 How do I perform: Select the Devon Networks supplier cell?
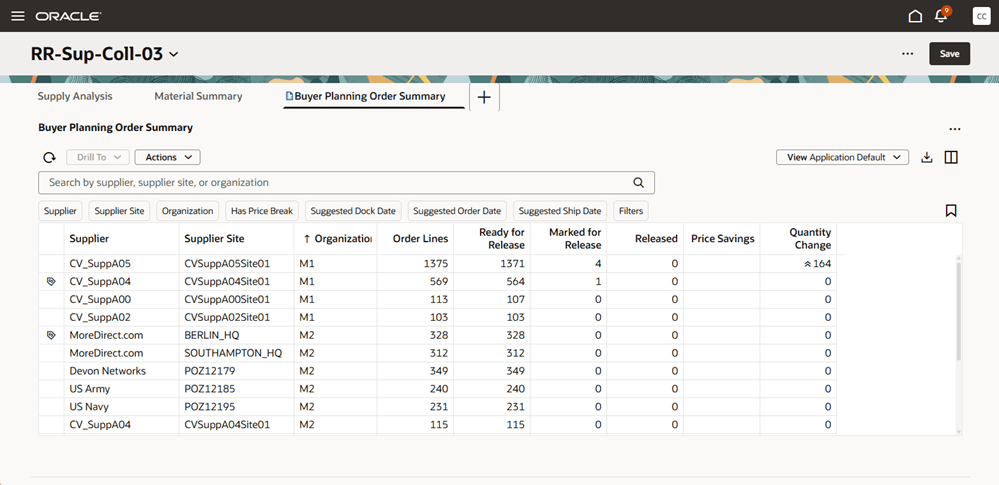pos(122,370)
